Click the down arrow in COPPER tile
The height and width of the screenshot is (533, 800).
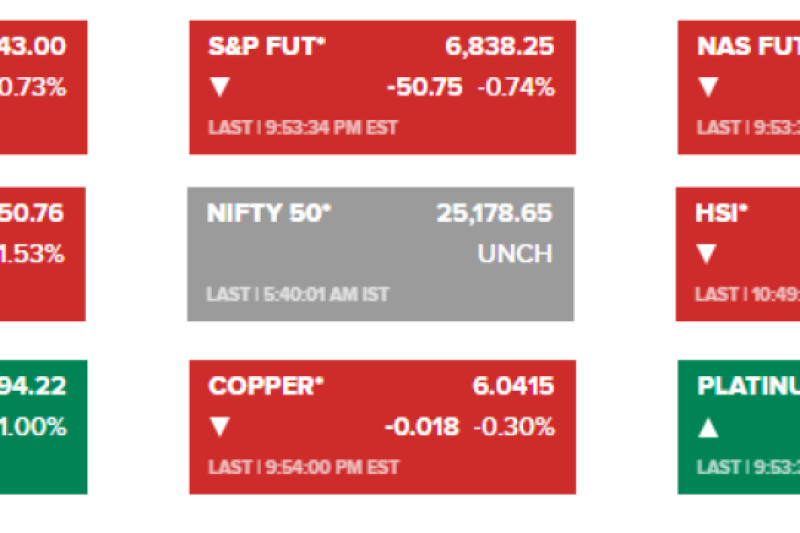point(219,428)
